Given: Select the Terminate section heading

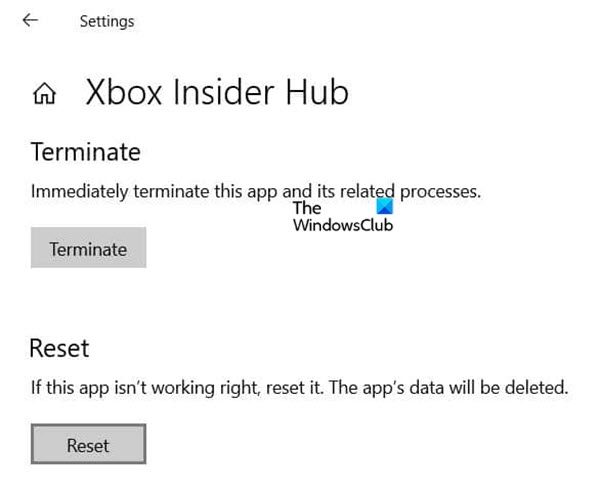Looking at the screenshot, I should 86,152.
